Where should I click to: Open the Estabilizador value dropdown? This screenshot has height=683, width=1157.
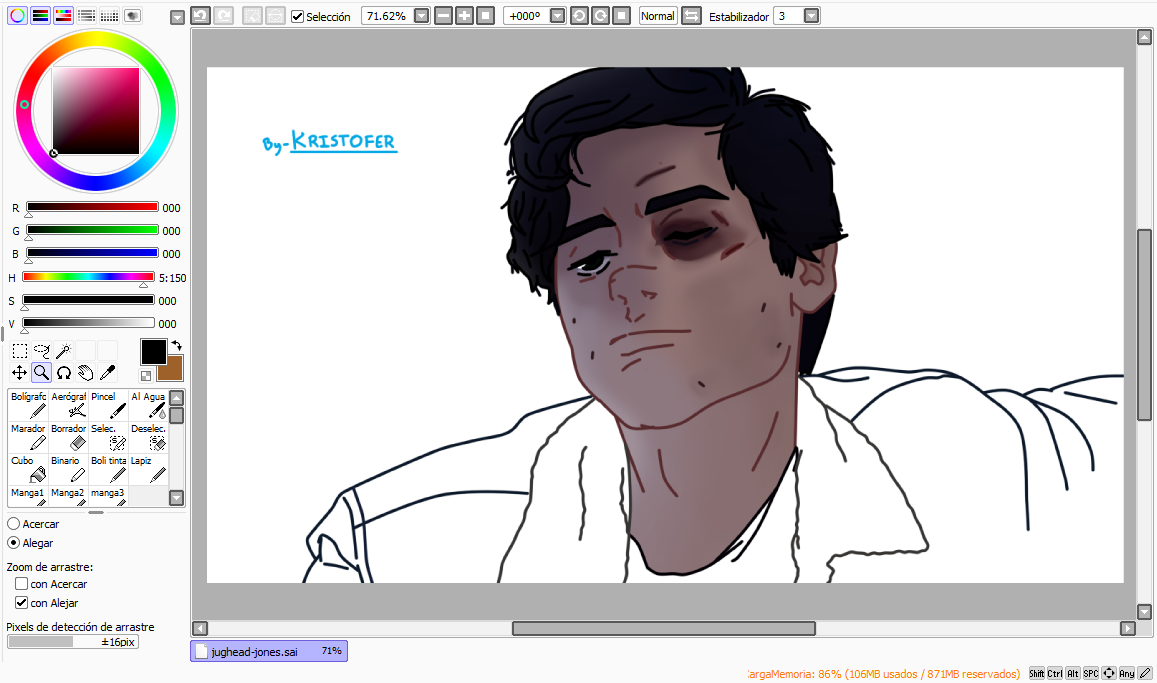click(x=812, y=15)
